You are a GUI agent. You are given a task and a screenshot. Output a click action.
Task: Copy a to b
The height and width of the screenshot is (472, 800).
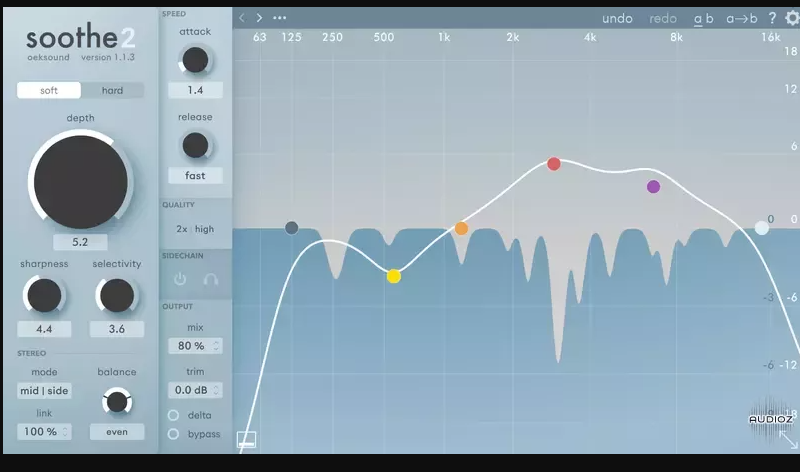(x=742, y=19)
